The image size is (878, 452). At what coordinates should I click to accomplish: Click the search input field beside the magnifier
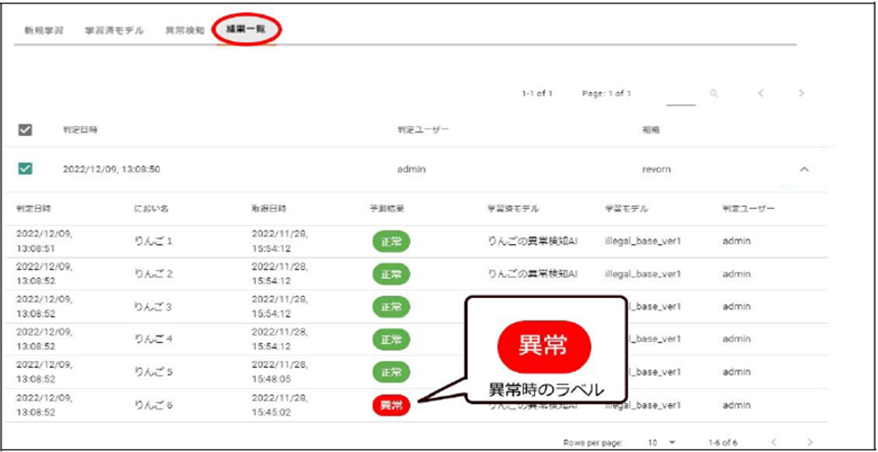click(681, 95)
